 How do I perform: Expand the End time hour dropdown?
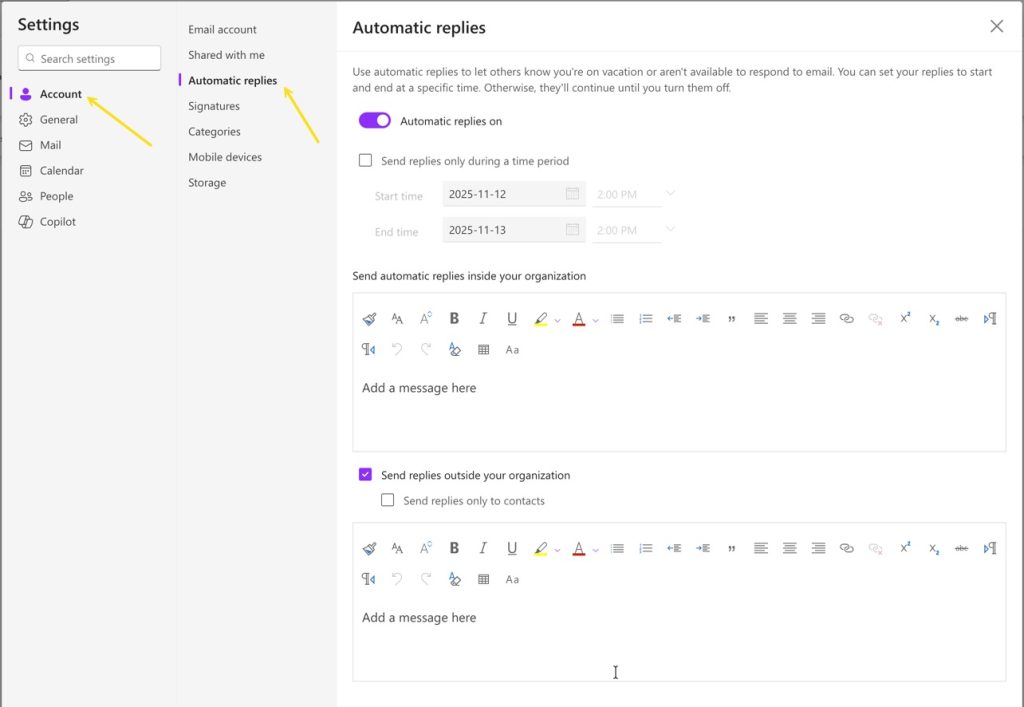point(670,229)
